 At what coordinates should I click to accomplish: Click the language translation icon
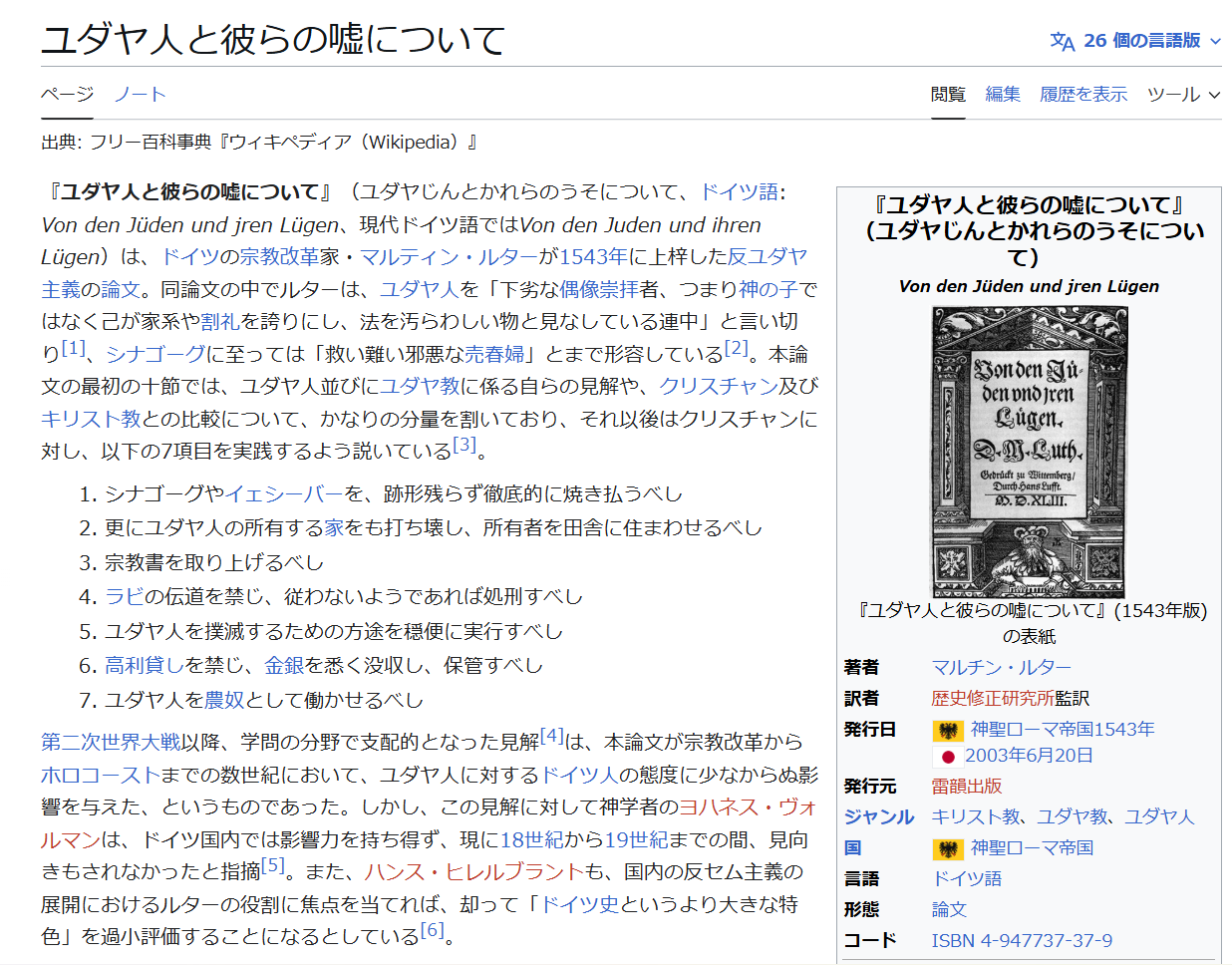(x=1062, y=41)
